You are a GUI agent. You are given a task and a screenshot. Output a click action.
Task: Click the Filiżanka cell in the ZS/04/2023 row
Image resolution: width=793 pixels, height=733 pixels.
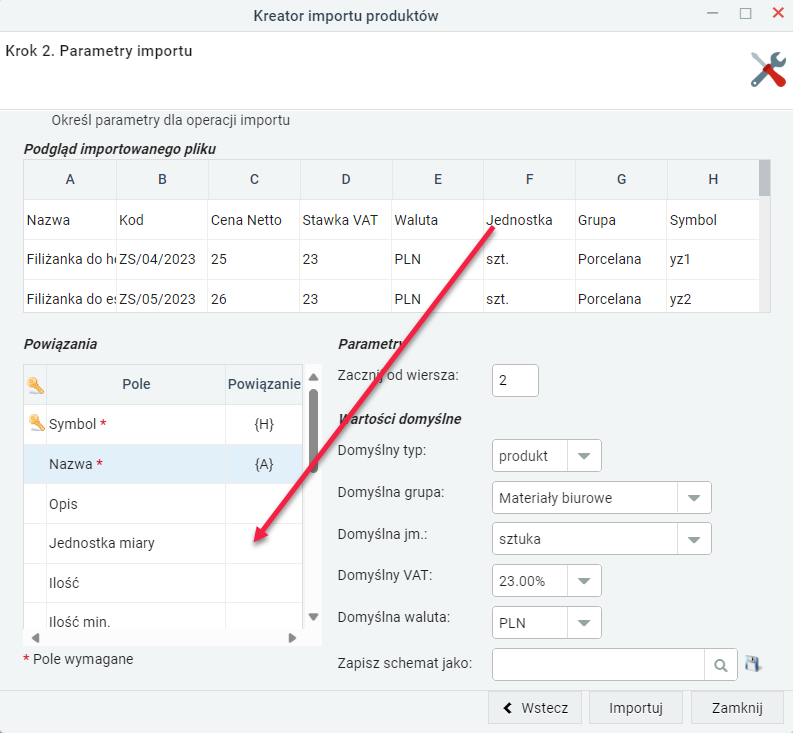tap(70, 260)
